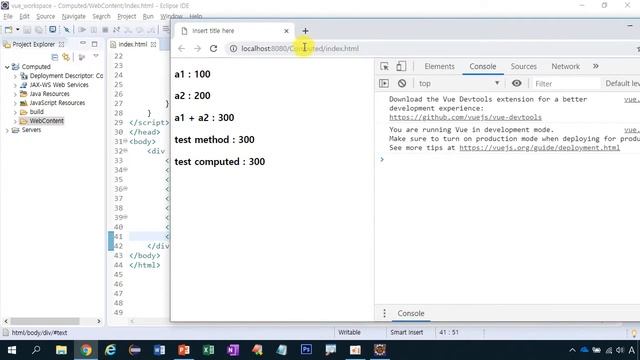Viewport: 640px width, 360px height.
Task: Open the Project Explorer View Menu arrow
Action: pos(96,56)
